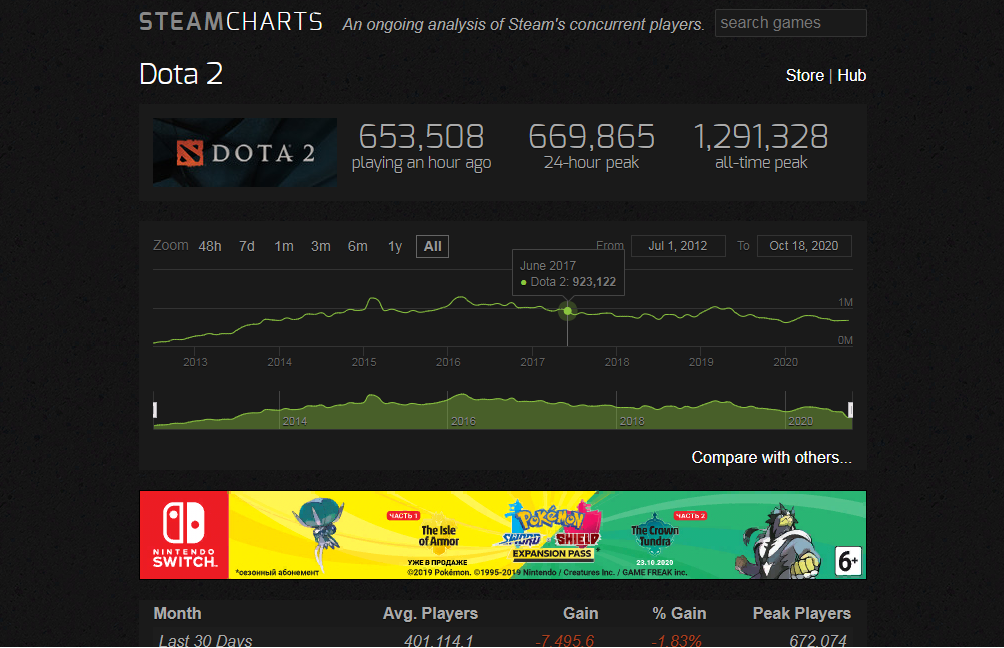Click the STEAMCHARTS logo
The image size is (1004, 648).
pyautogui.click(x=231, y=22)
